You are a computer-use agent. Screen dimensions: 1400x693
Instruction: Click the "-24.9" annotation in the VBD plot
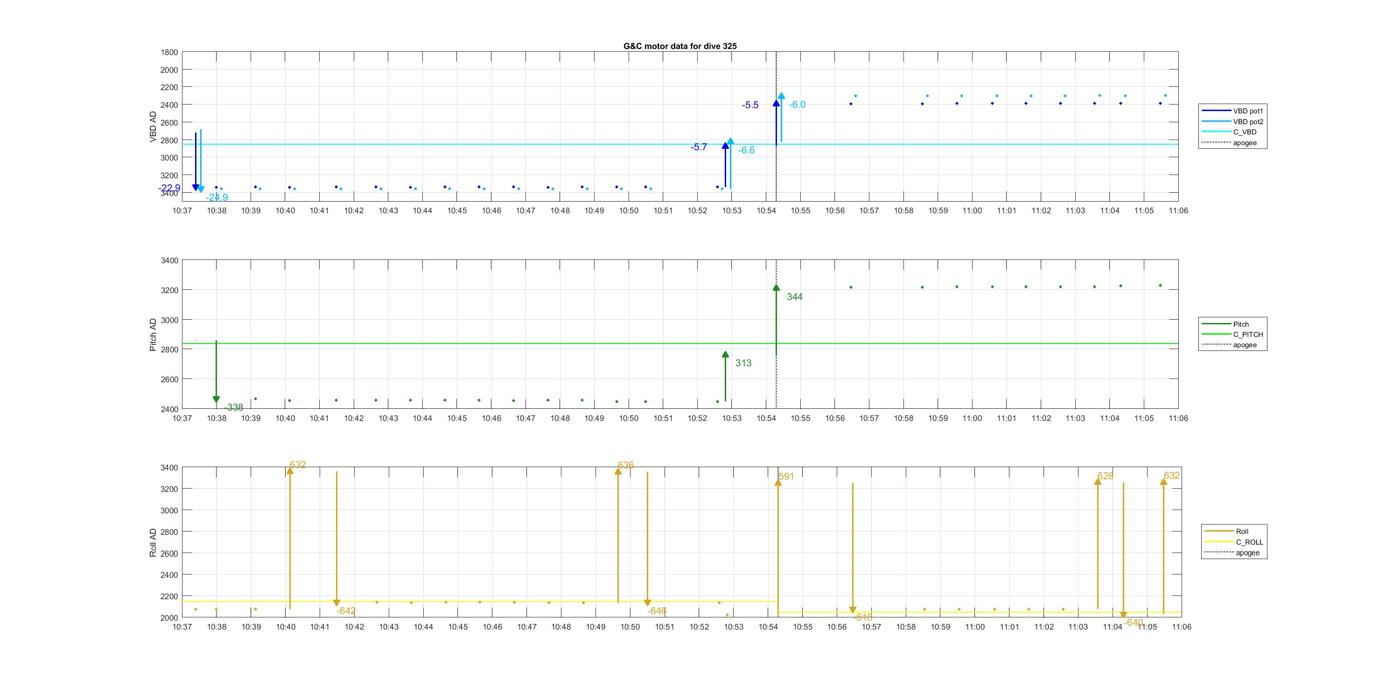tap(217, 197)
